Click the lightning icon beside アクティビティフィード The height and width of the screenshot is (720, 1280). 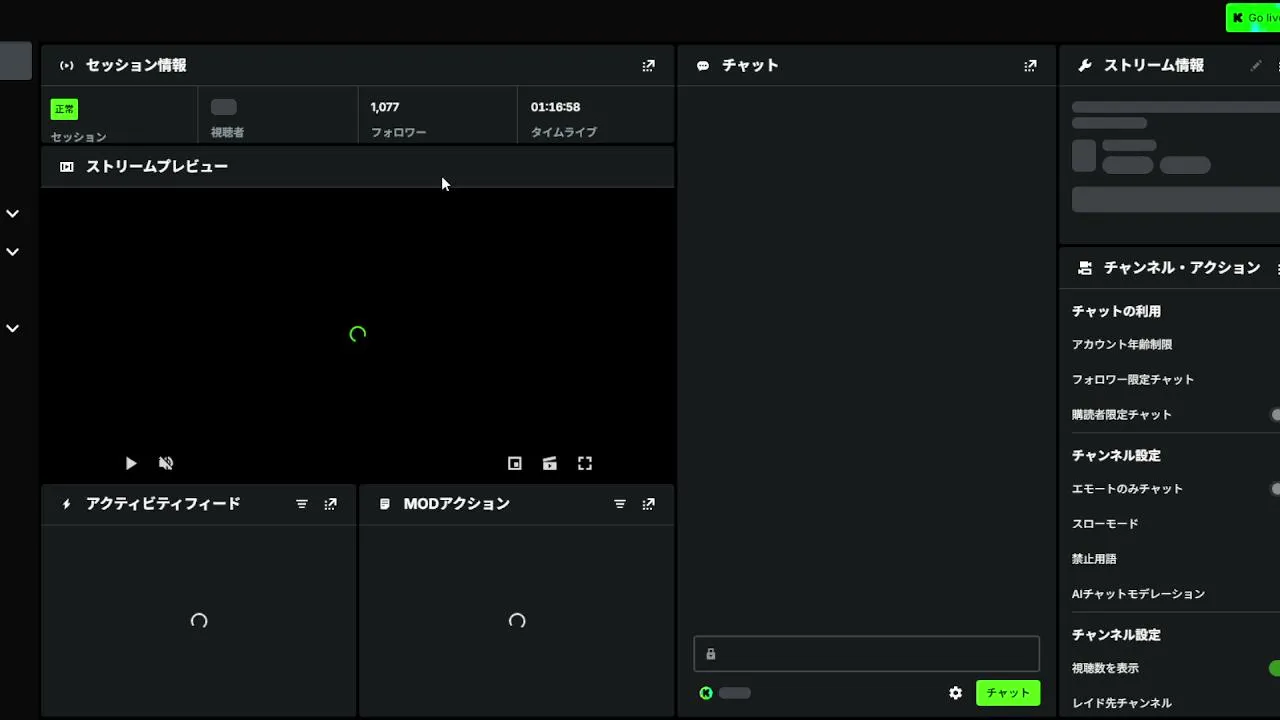pyautogui.click(x=67, y=505)
